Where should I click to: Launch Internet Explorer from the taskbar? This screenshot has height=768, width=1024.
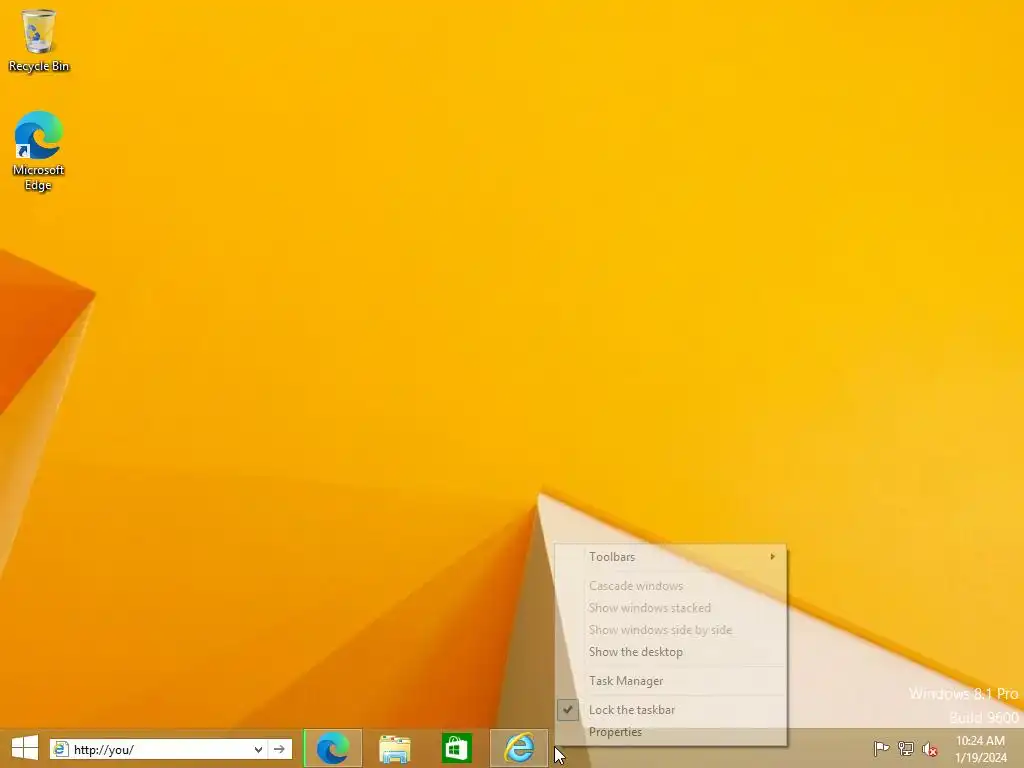click(x=519, y=748)
